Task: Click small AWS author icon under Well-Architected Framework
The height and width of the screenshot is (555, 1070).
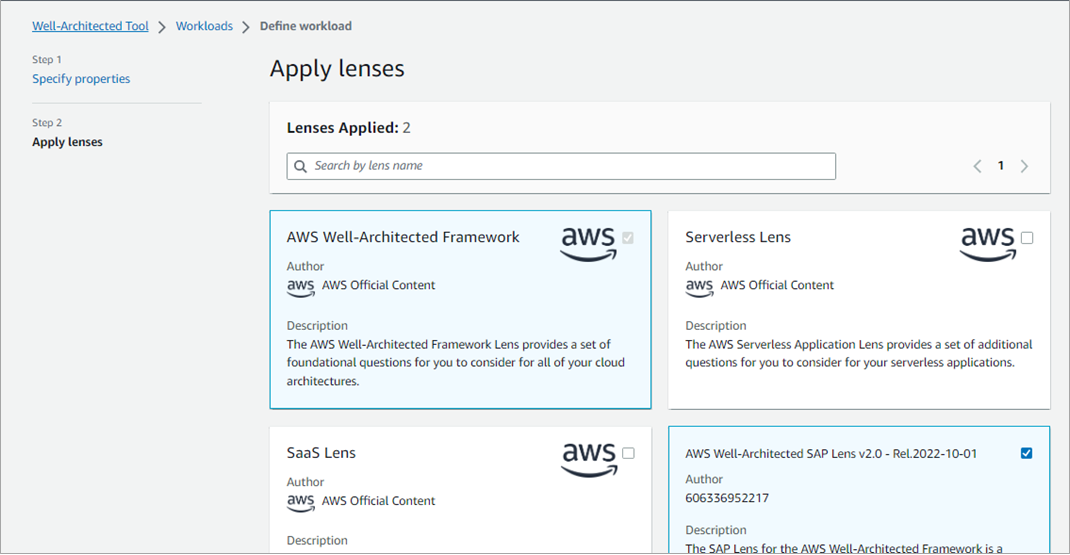Action: (x=301, y=287)
